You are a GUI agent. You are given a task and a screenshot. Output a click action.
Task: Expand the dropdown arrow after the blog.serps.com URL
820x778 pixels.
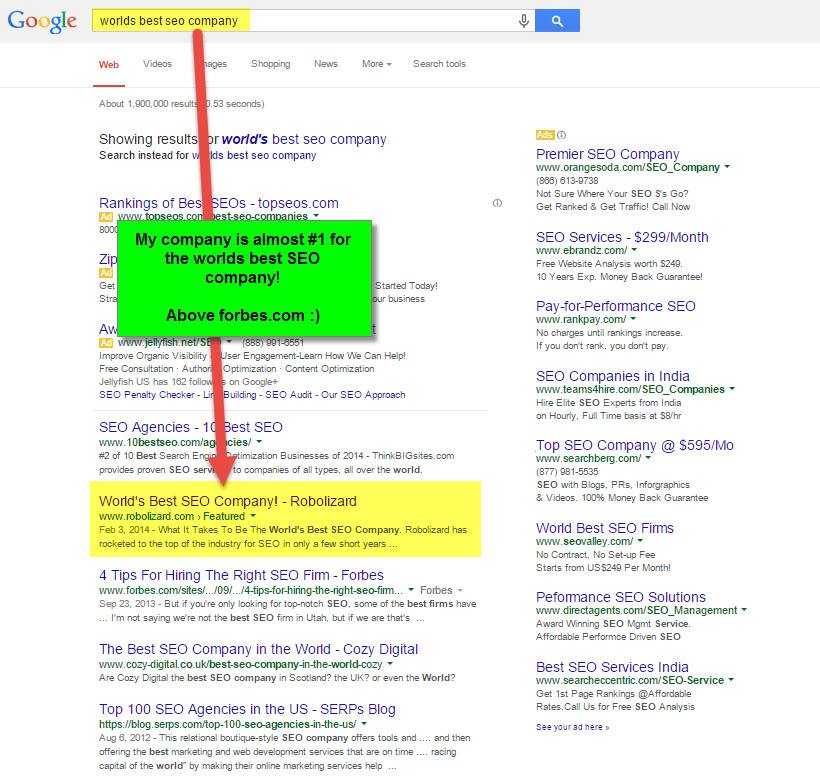point(364,724)
